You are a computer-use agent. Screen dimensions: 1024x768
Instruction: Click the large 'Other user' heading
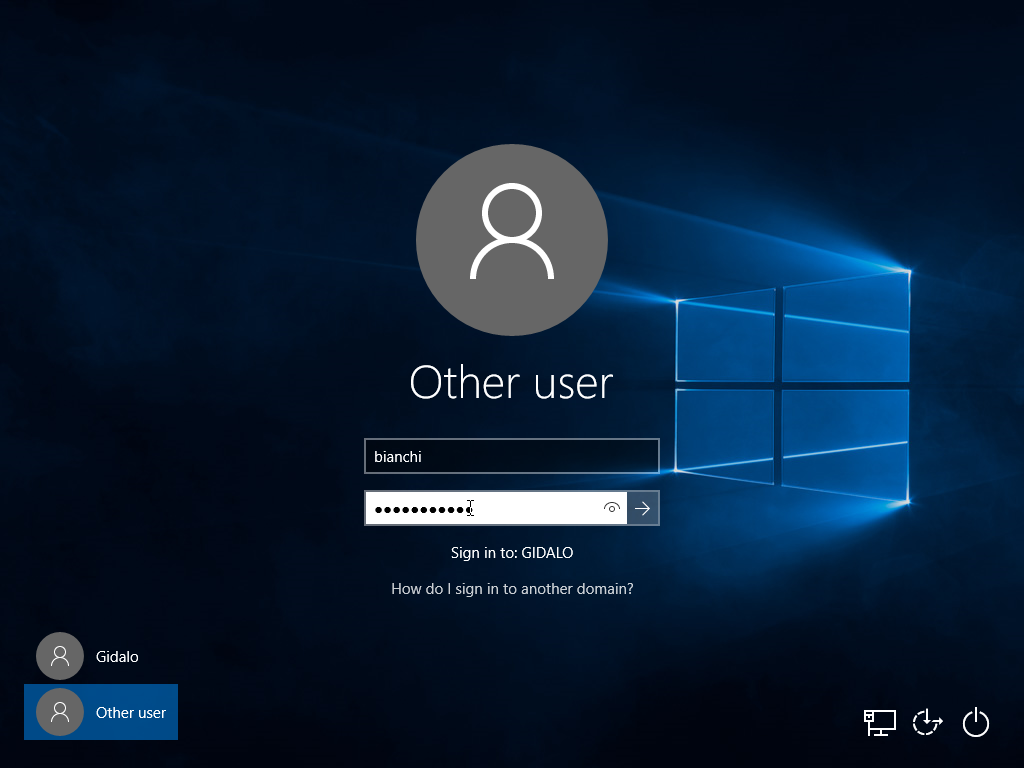coord(511,383)
